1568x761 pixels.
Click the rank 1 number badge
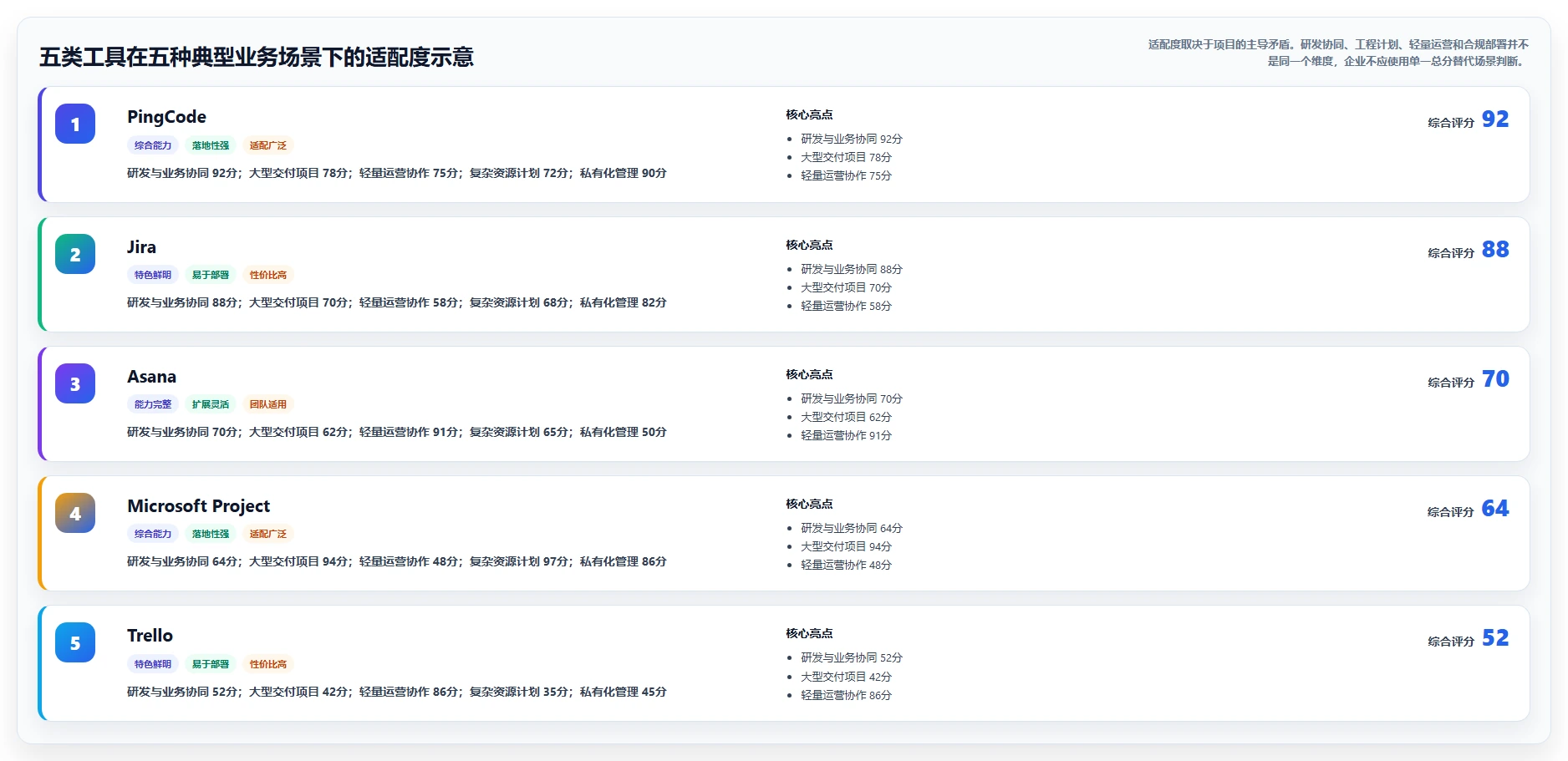pos(75,124)
